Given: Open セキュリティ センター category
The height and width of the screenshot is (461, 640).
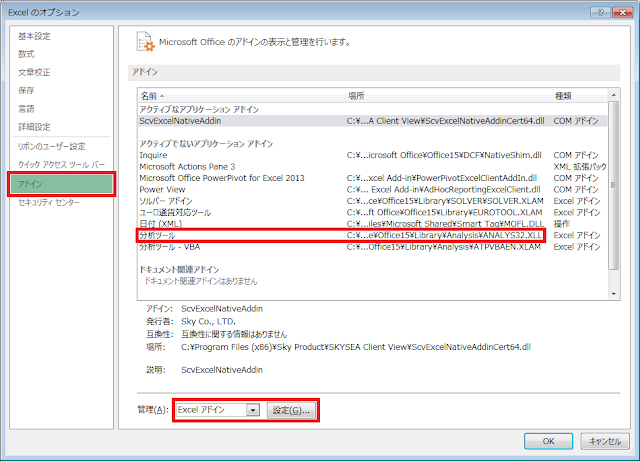Looking at the screenshot, I should (x=48, y=202).
